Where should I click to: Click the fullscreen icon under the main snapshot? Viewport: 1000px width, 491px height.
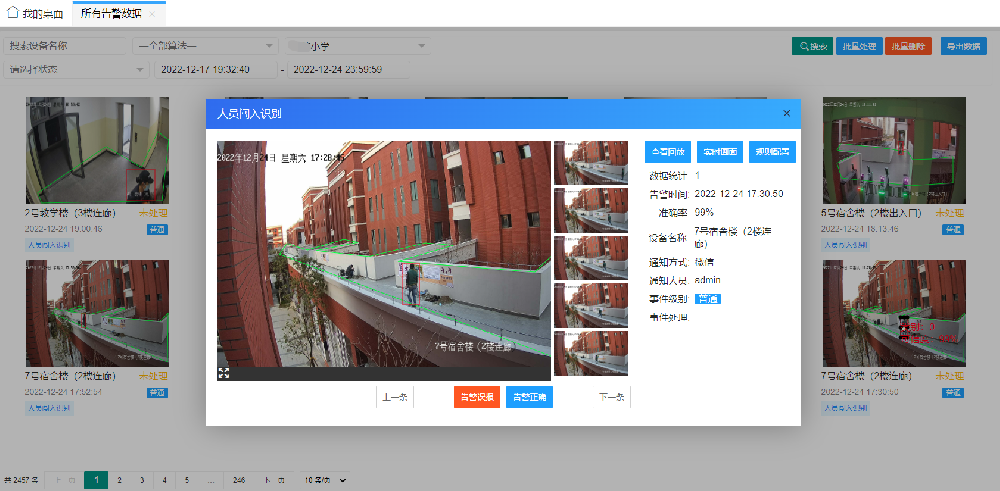(x=224, y=373)
